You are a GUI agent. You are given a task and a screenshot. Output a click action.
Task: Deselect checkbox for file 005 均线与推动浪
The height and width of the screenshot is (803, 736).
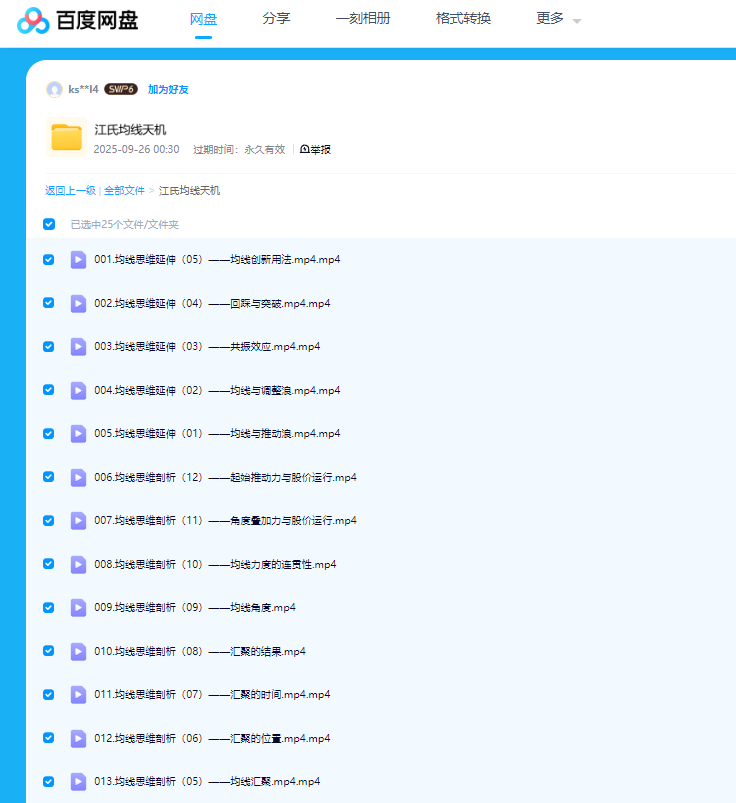[49, 433]
